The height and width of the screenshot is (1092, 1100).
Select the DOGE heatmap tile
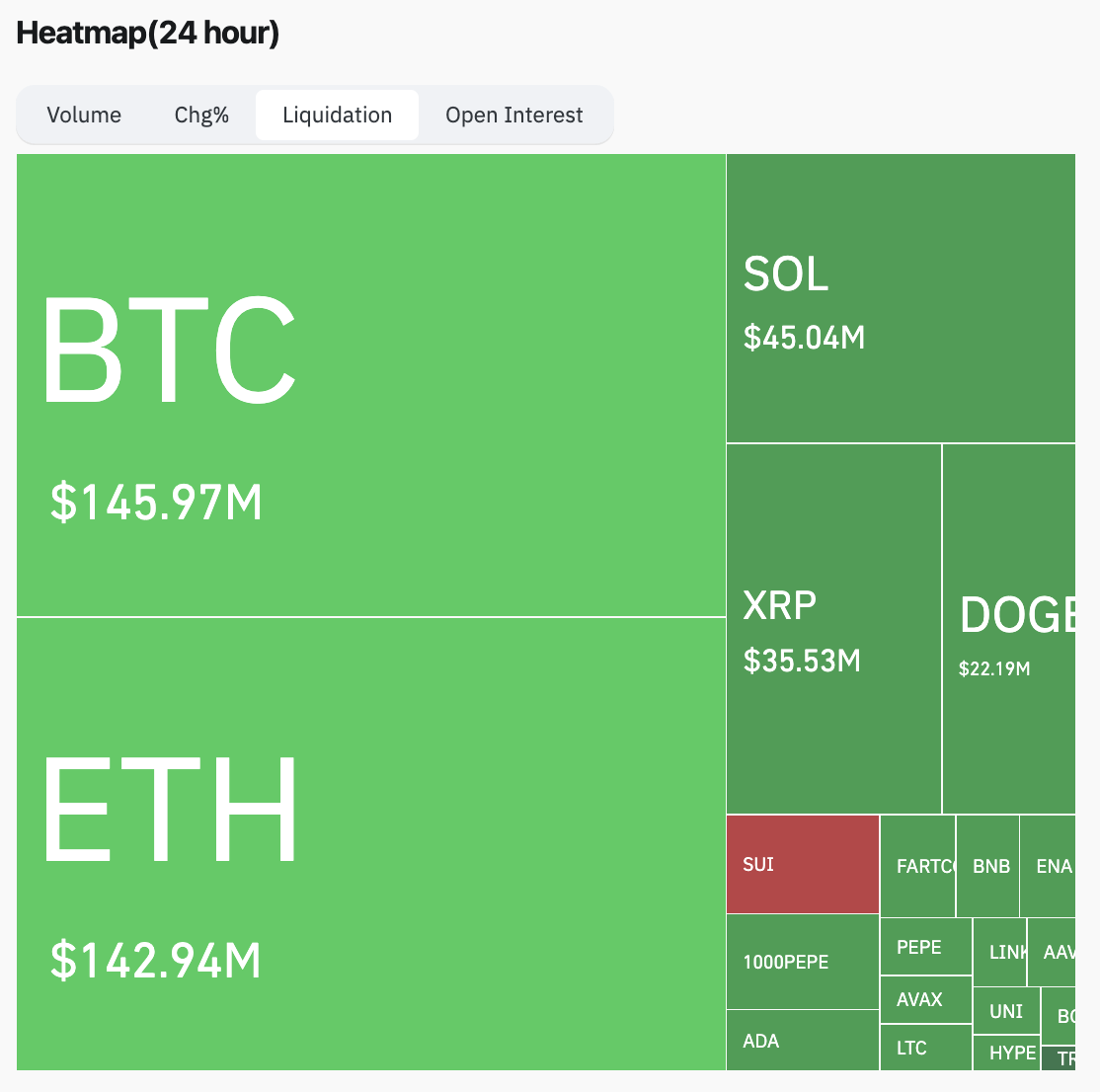(1008, 629)
